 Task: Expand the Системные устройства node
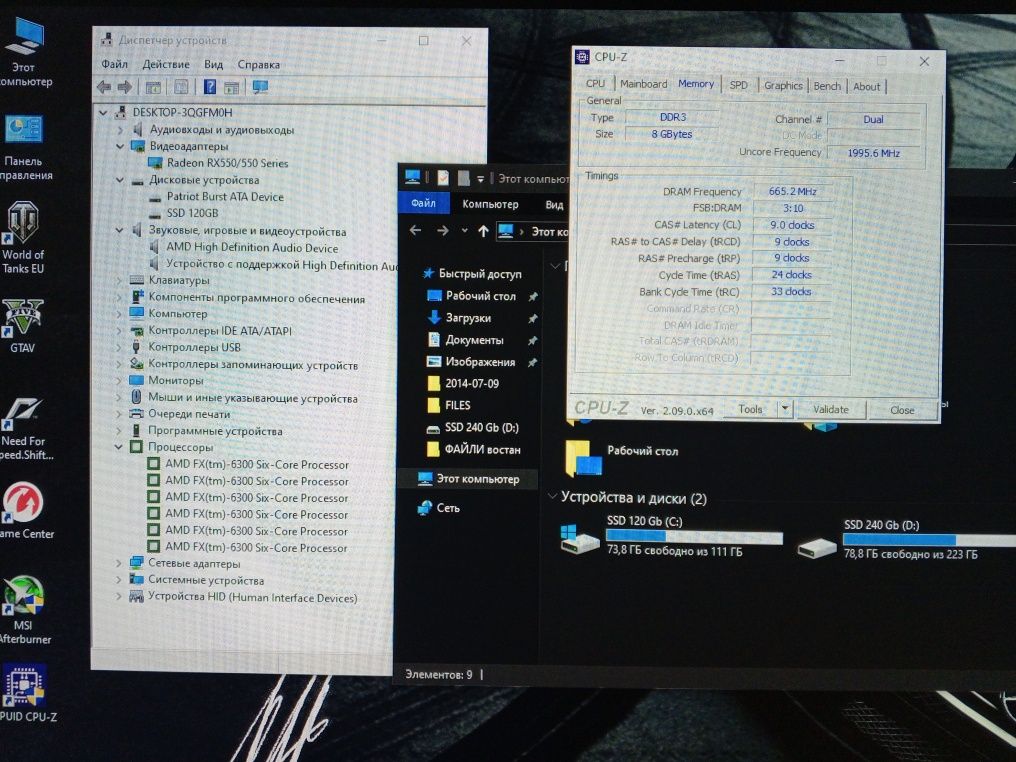click(x=119, y=579)
